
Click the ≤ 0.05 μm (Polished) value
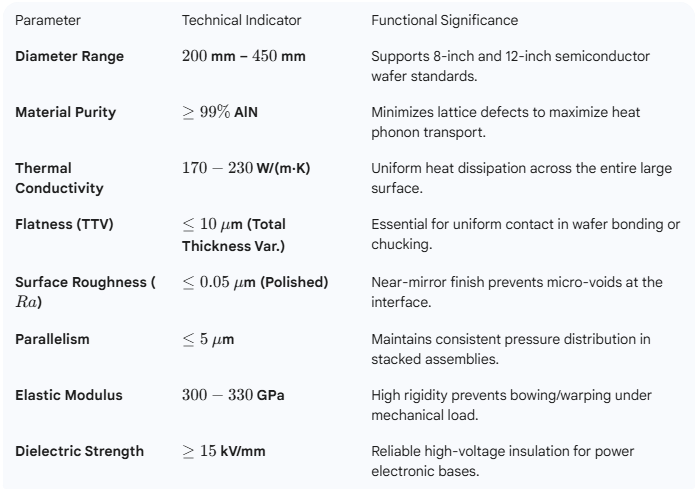tap(255, 282)
